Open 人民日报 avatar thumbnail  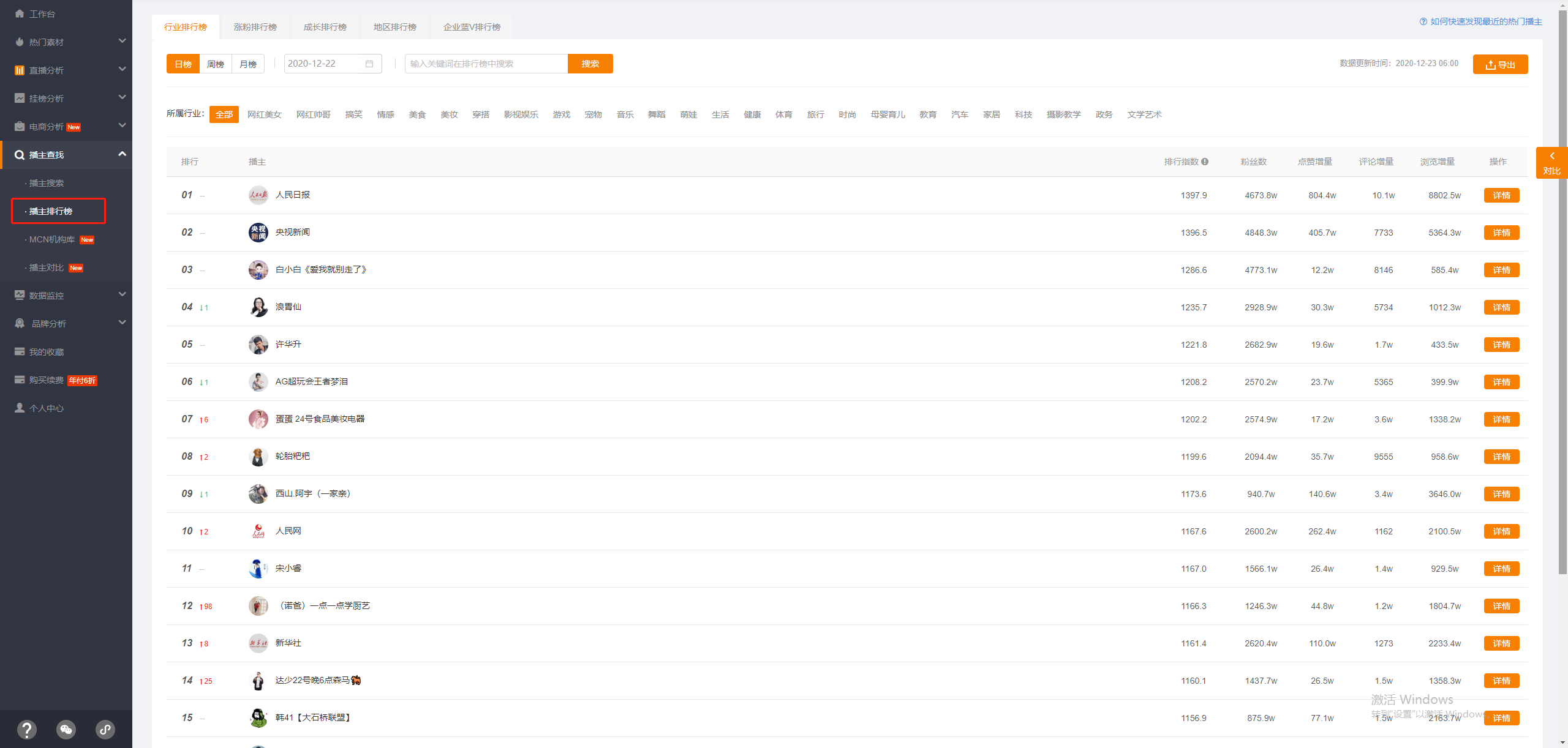(258, 195)
